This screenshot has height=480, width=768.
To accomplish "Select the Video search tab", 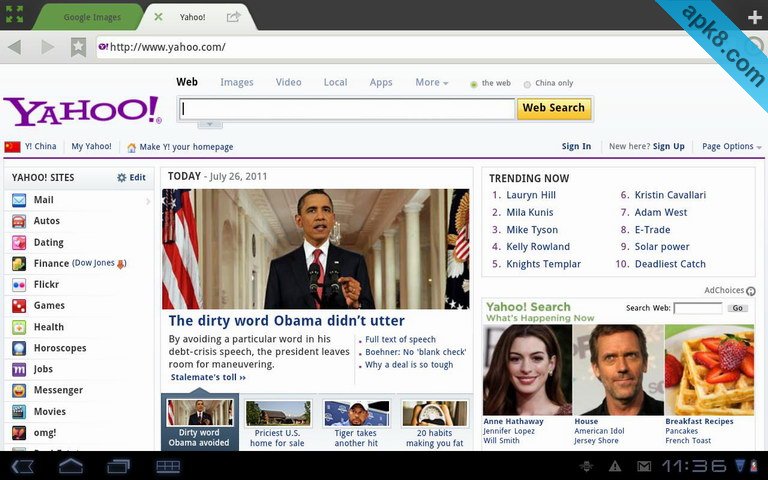I will (288, 82).
